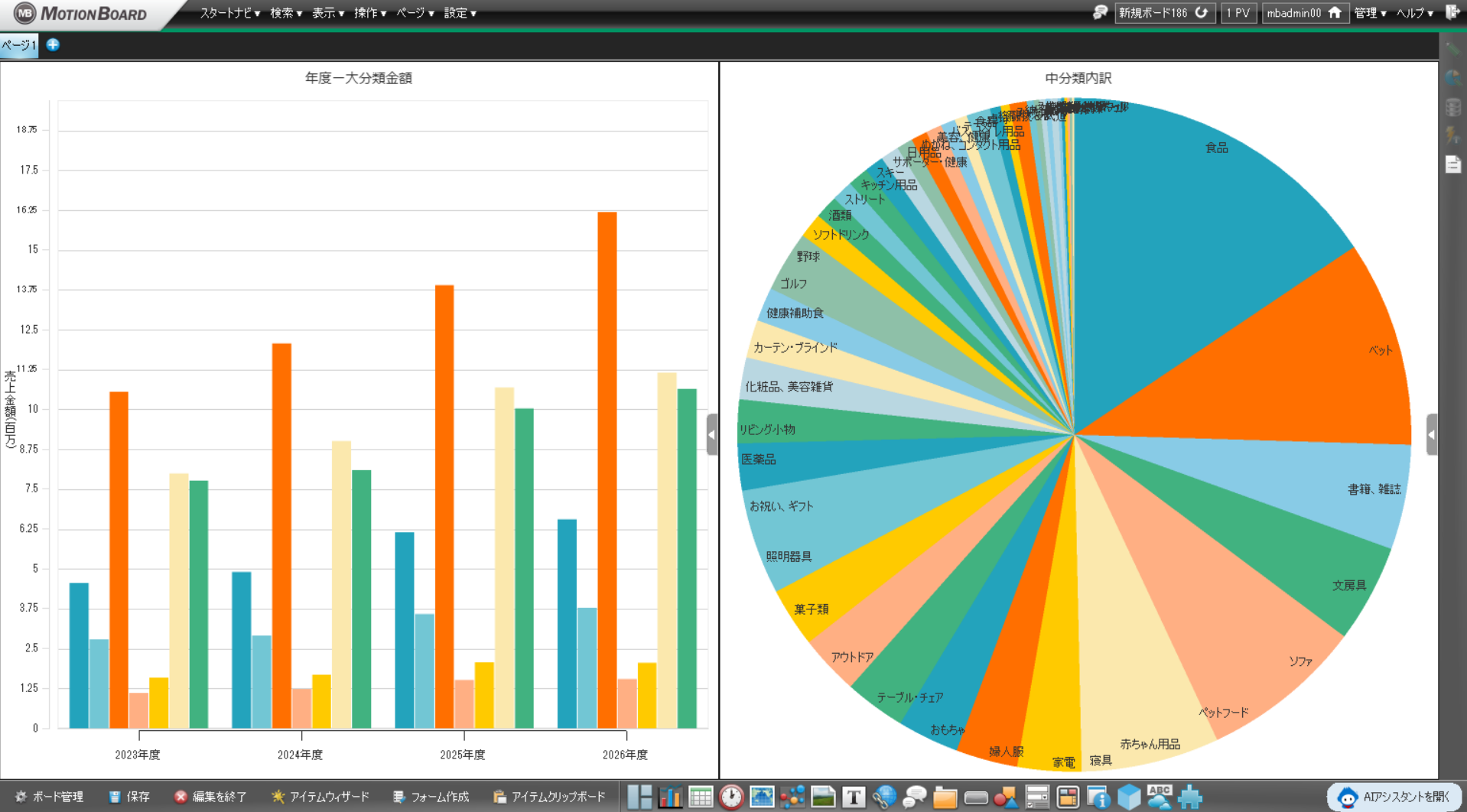Click the 保存 save button

tap(129, 797)
